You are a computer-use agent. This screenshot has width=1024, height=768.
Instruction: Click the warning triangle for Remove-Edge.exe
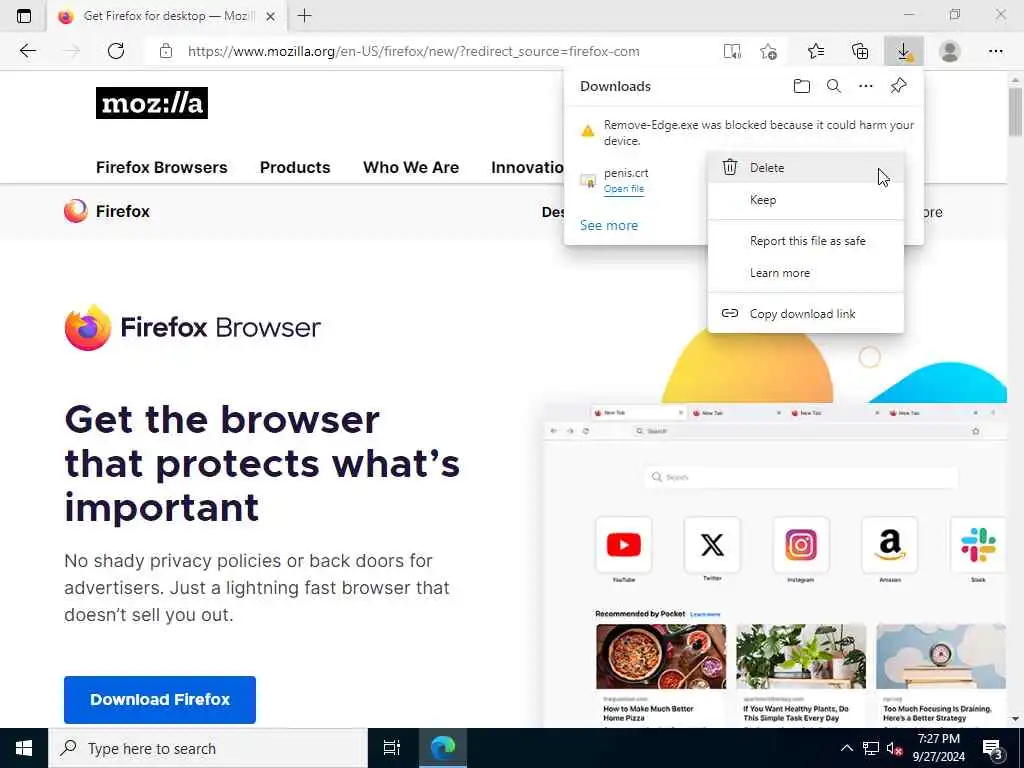click(x=588, y=131)
